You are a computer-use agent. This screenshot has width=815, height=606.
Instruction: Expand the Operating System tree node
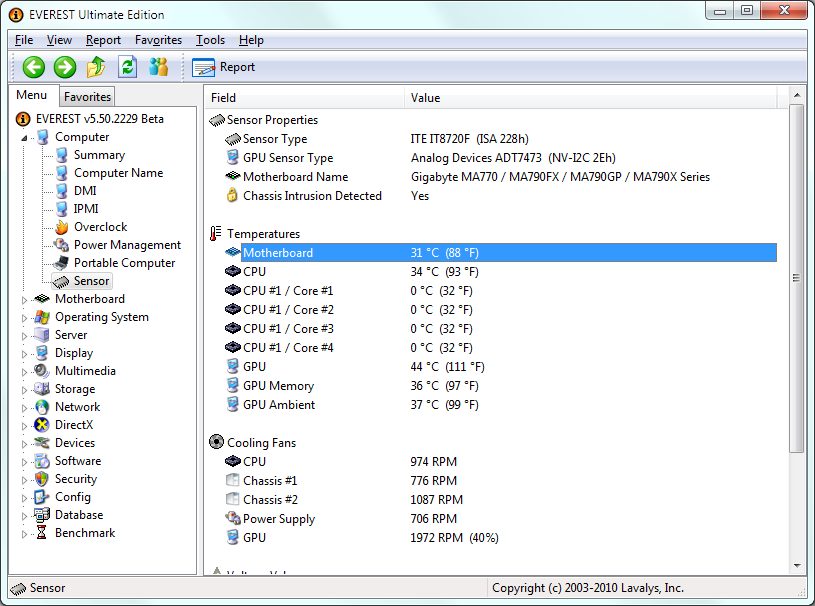point(25,317)
